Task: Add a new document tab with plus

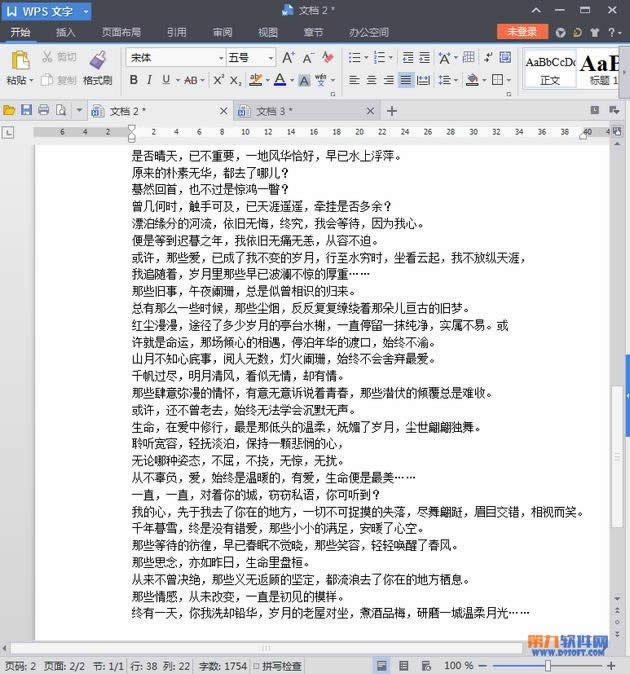Action: (391, 111)
